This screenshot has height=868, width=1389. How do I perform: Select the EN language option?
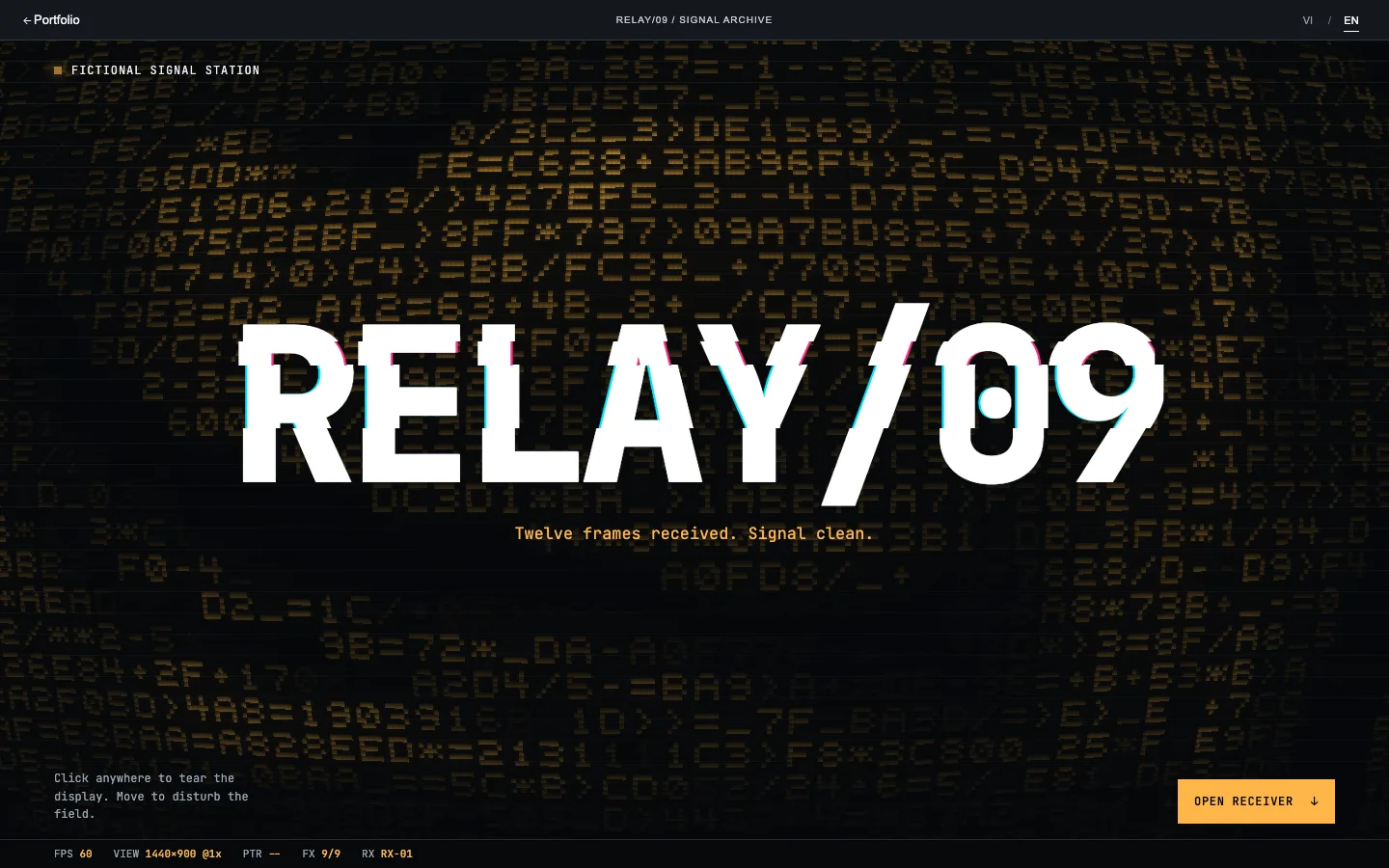coord(1350,20)
